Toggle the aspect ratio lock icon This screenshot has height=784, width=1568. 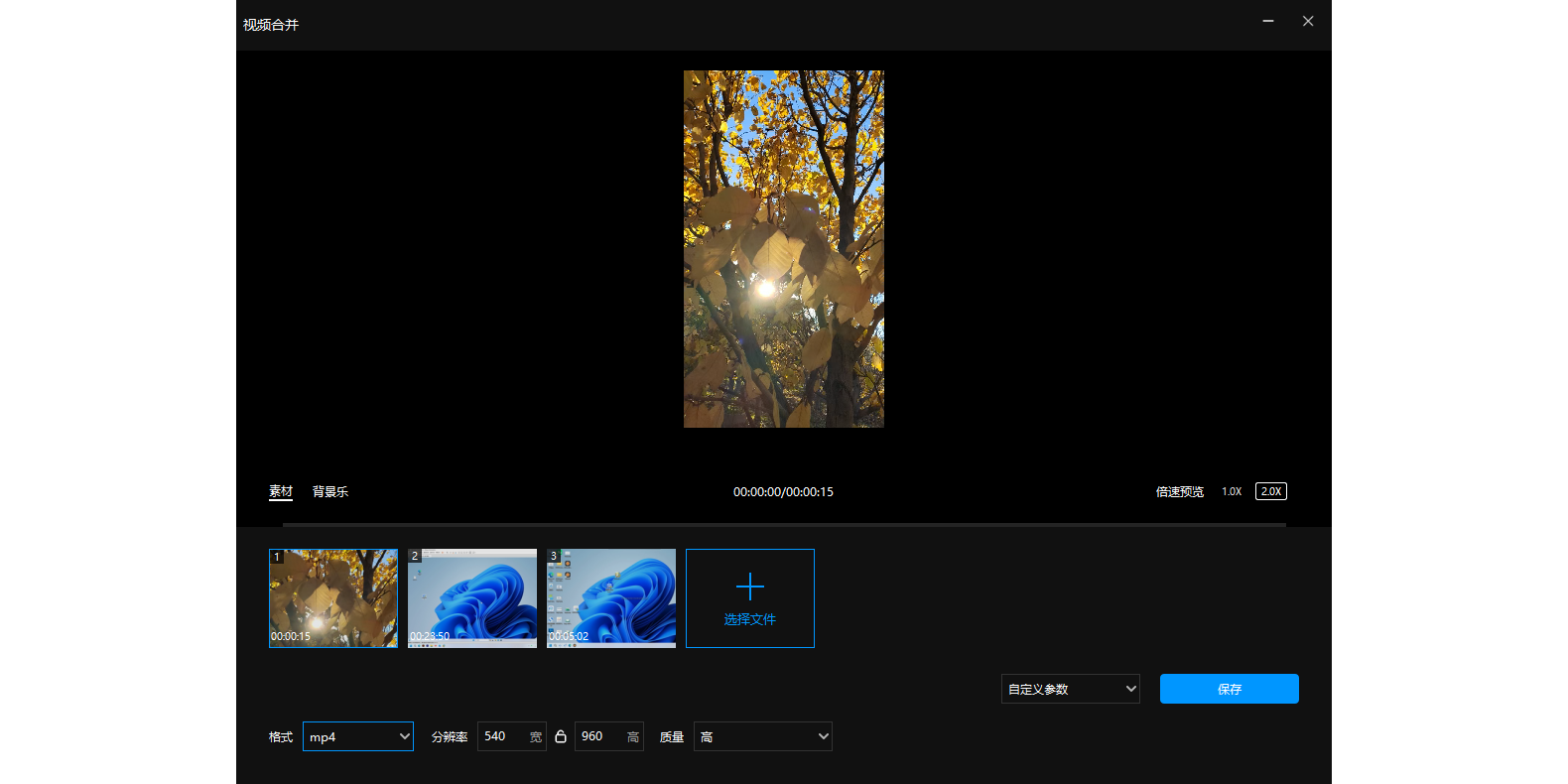click(x=561, y=736)
